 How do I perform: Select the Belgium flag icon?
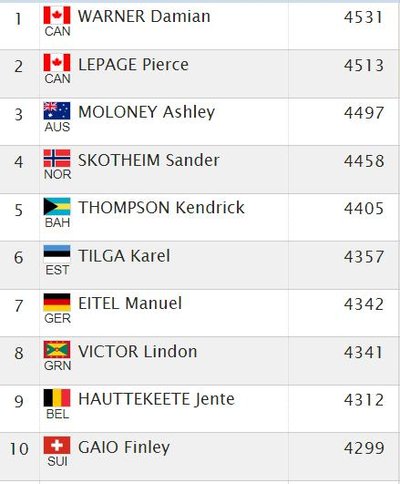pyautogui.click(x=57, y=398)
